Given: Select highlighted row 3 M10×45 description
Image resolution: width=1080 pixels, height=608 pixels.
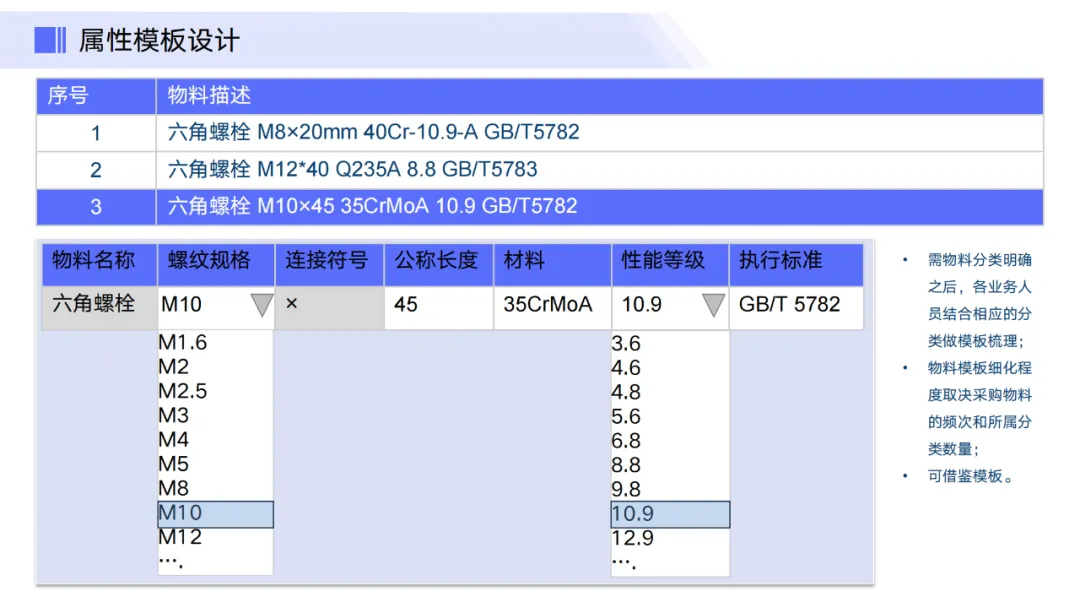Looking at the screenshot, I should [373, 207].
